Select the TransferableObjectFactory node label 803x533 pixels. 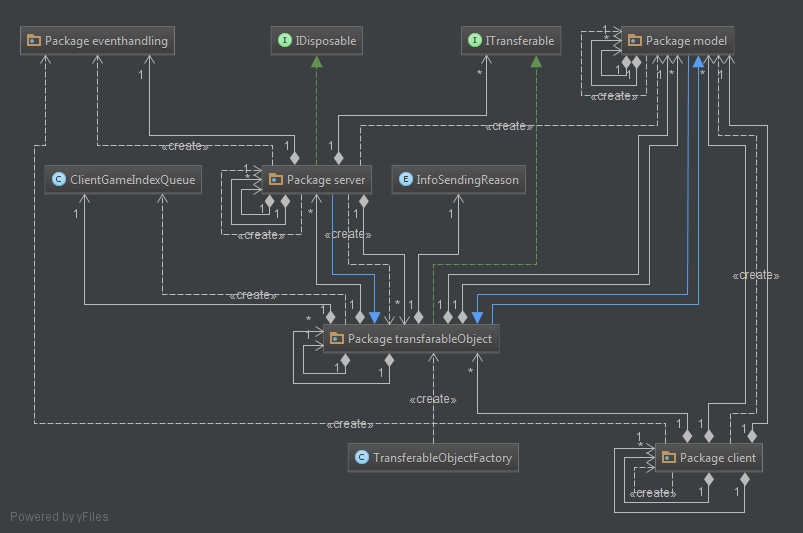tap(442, 458)
